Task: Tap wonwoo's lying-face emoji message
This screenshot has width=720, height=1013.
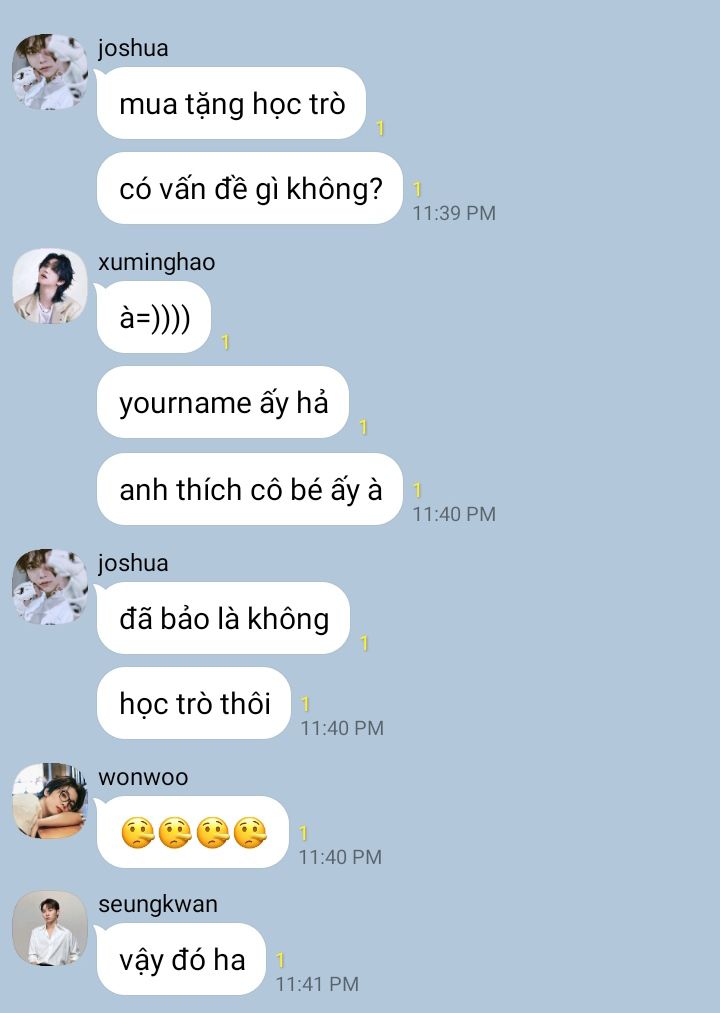Action: (x=193, y=832)
